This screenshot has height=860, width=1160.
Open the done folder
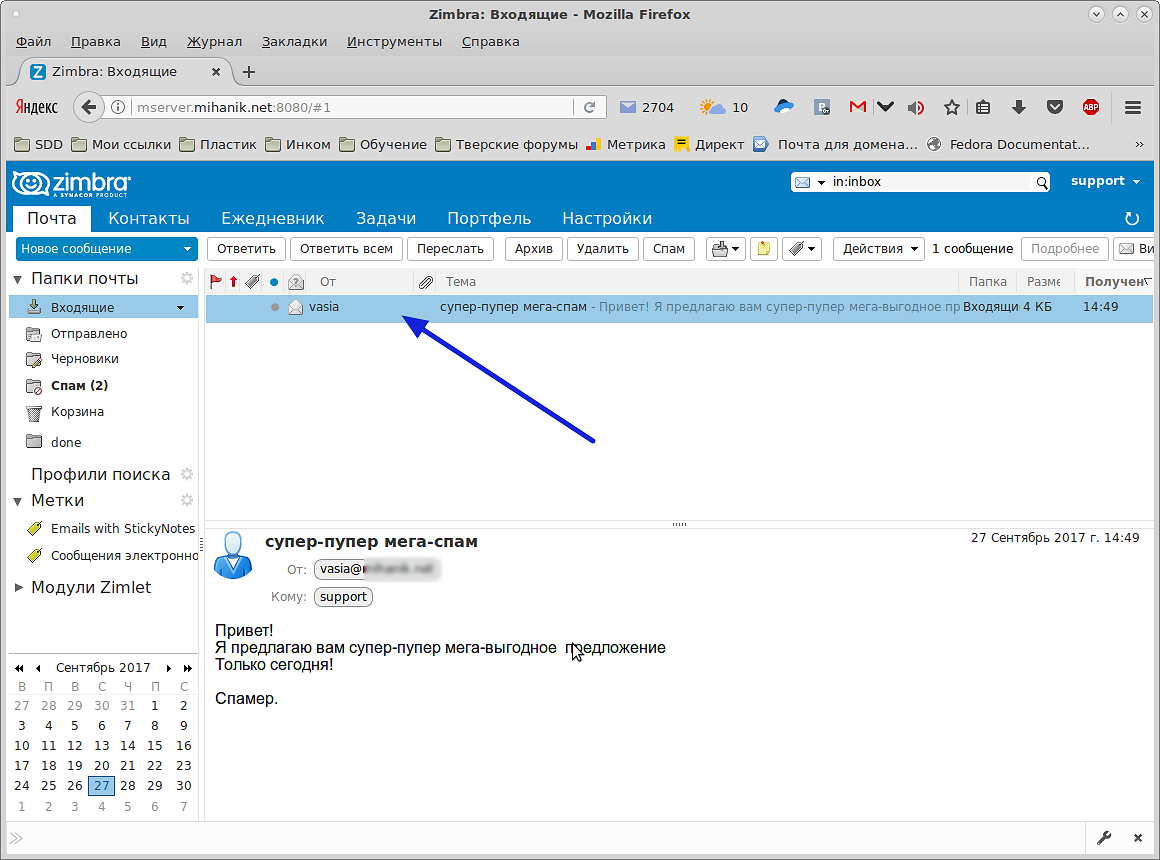point(66,443)
